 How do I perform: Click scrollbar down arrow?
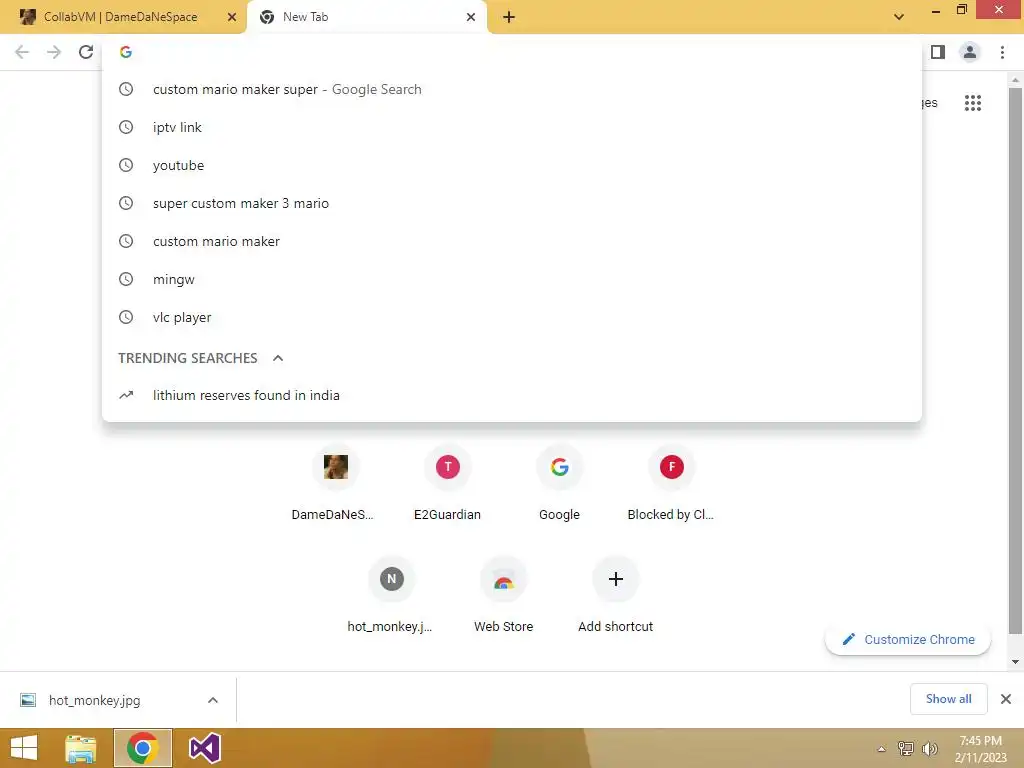(1015, 662)
